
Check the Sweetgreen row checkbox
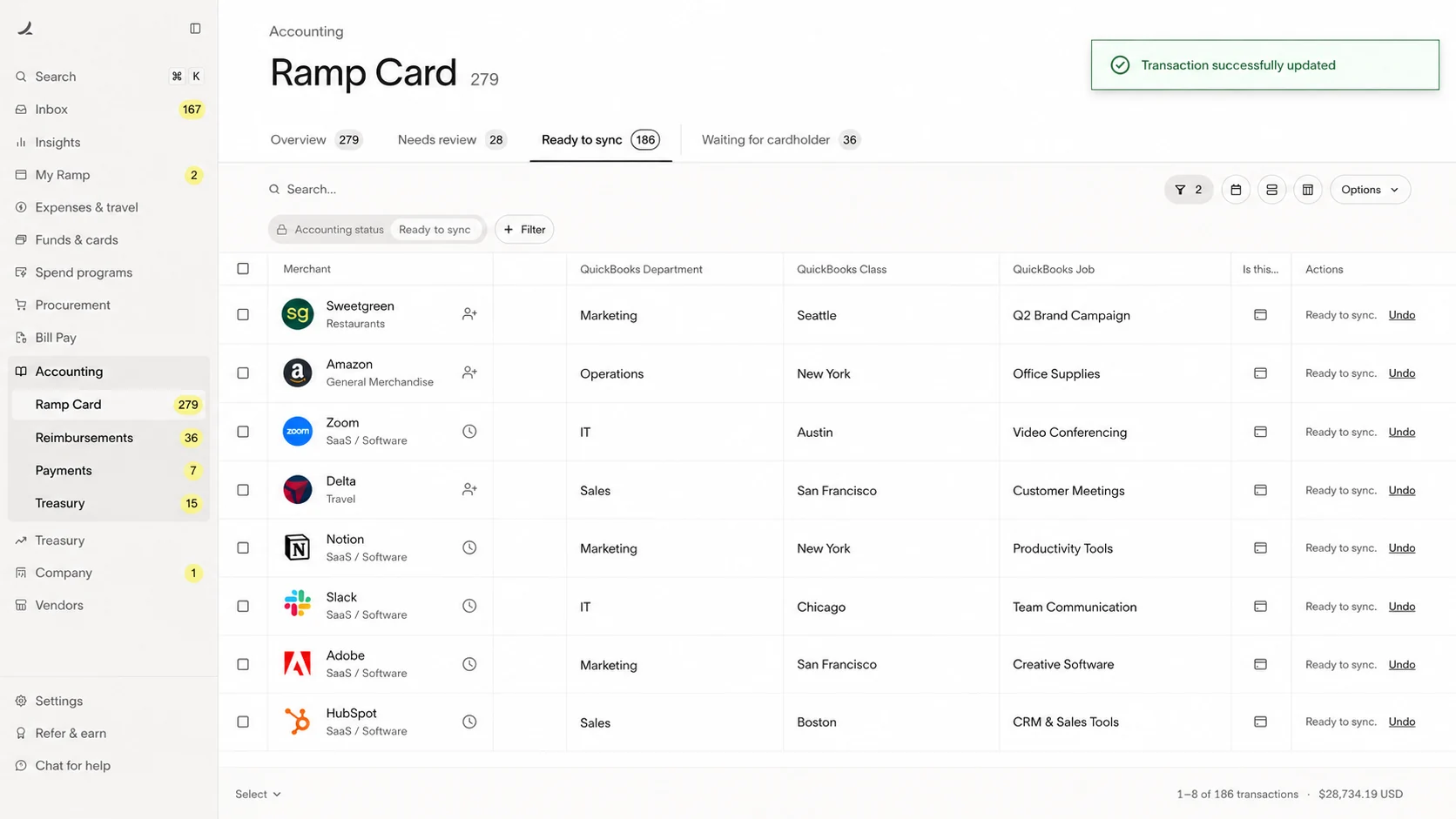click(x=243, y=314)
